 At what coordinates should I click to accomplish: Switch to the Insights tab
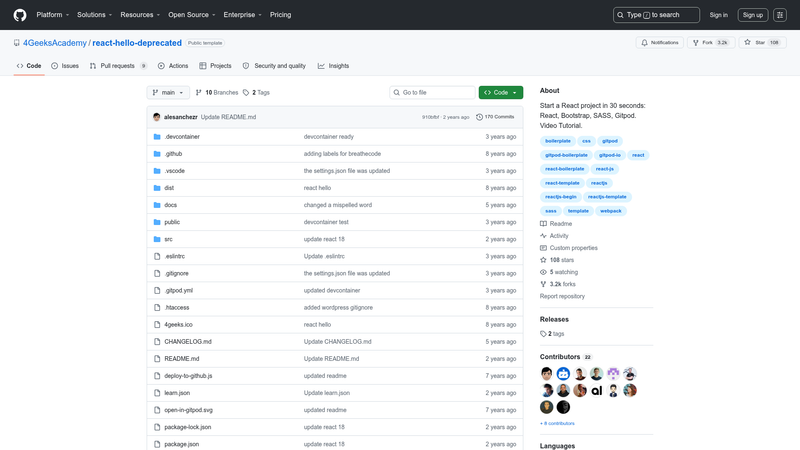coord(333,66)
